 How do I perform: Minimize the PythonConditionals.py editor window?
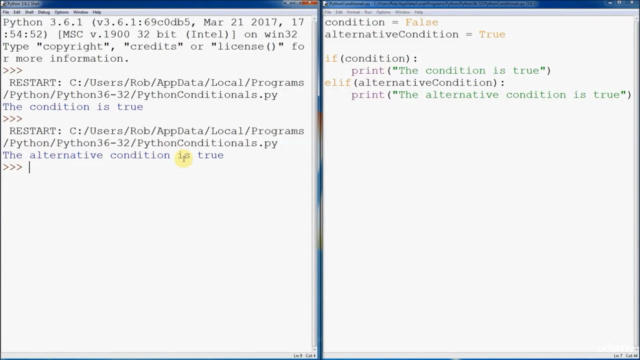(x=610, y=3)
